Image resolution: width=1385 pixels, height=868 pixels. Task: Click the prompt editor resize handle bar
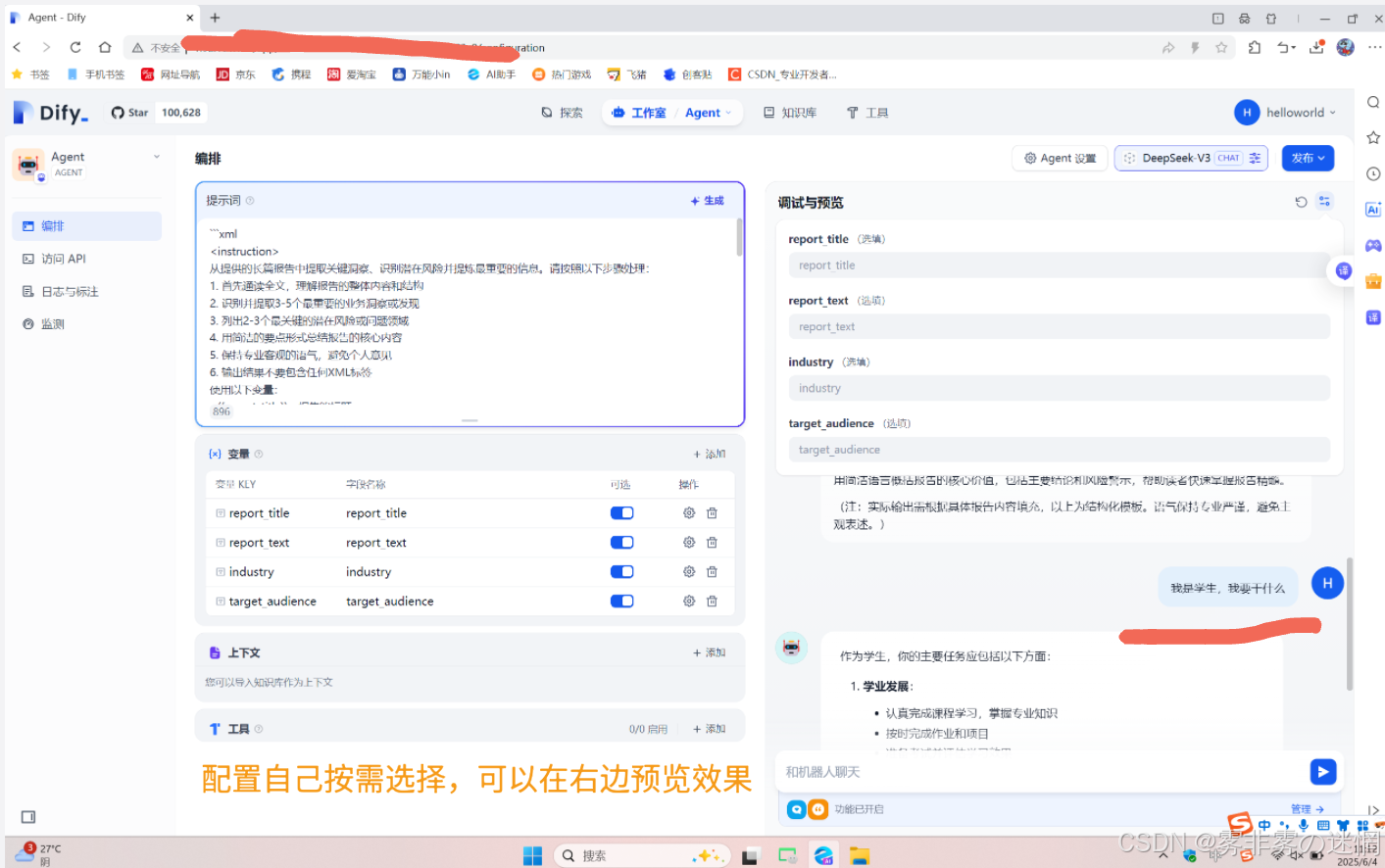470,420
